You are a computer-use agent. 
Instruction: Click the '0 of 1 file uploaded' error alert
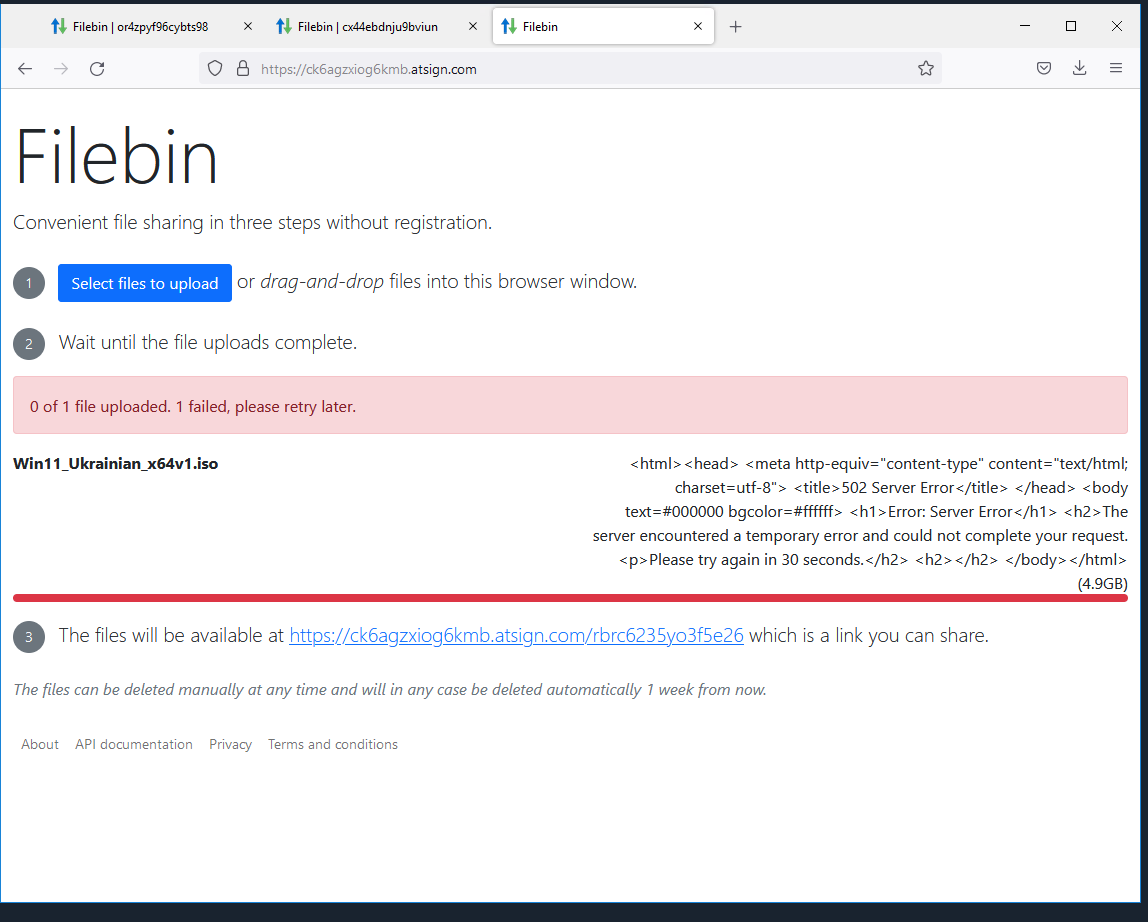(x=570, y=405)
